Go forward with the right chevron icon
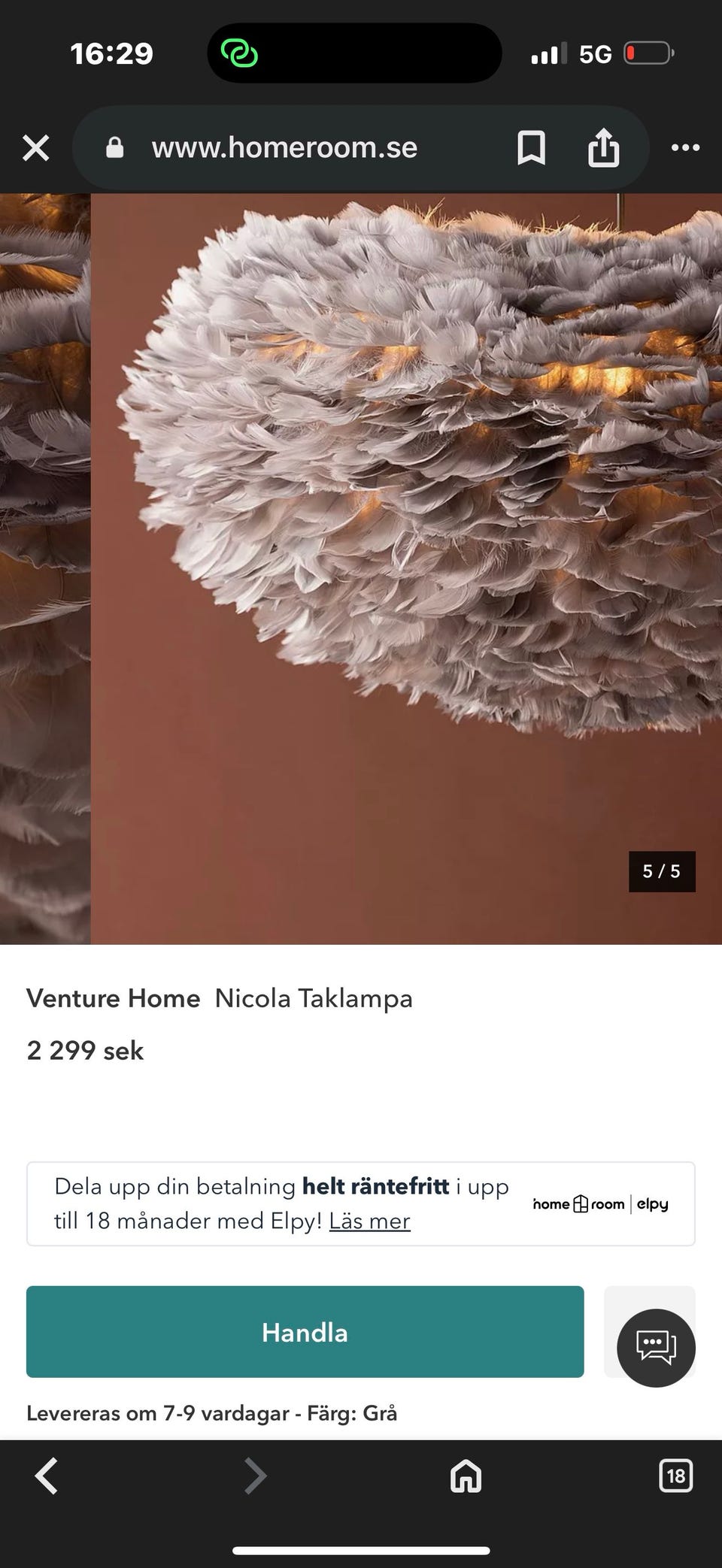Screen dimensions: 722x1568 (256, 1476)
